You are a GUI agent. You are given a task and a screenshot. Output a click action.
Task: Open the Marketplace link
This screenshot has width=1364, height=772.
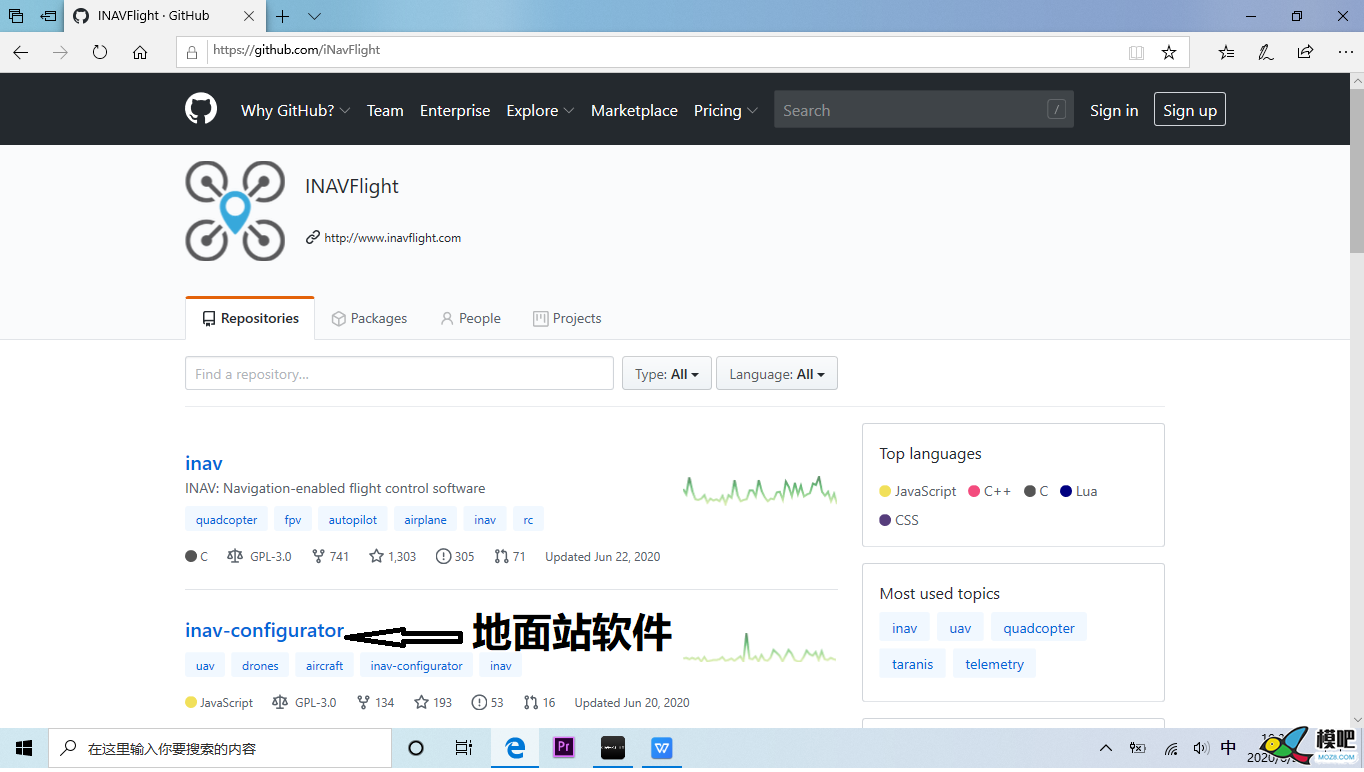[x=634, y=110]
